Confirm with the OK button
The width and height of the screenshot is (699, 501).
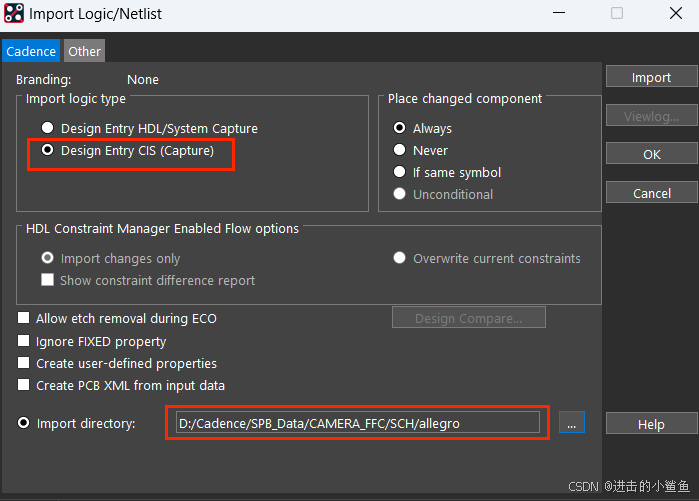click(651, 154)
